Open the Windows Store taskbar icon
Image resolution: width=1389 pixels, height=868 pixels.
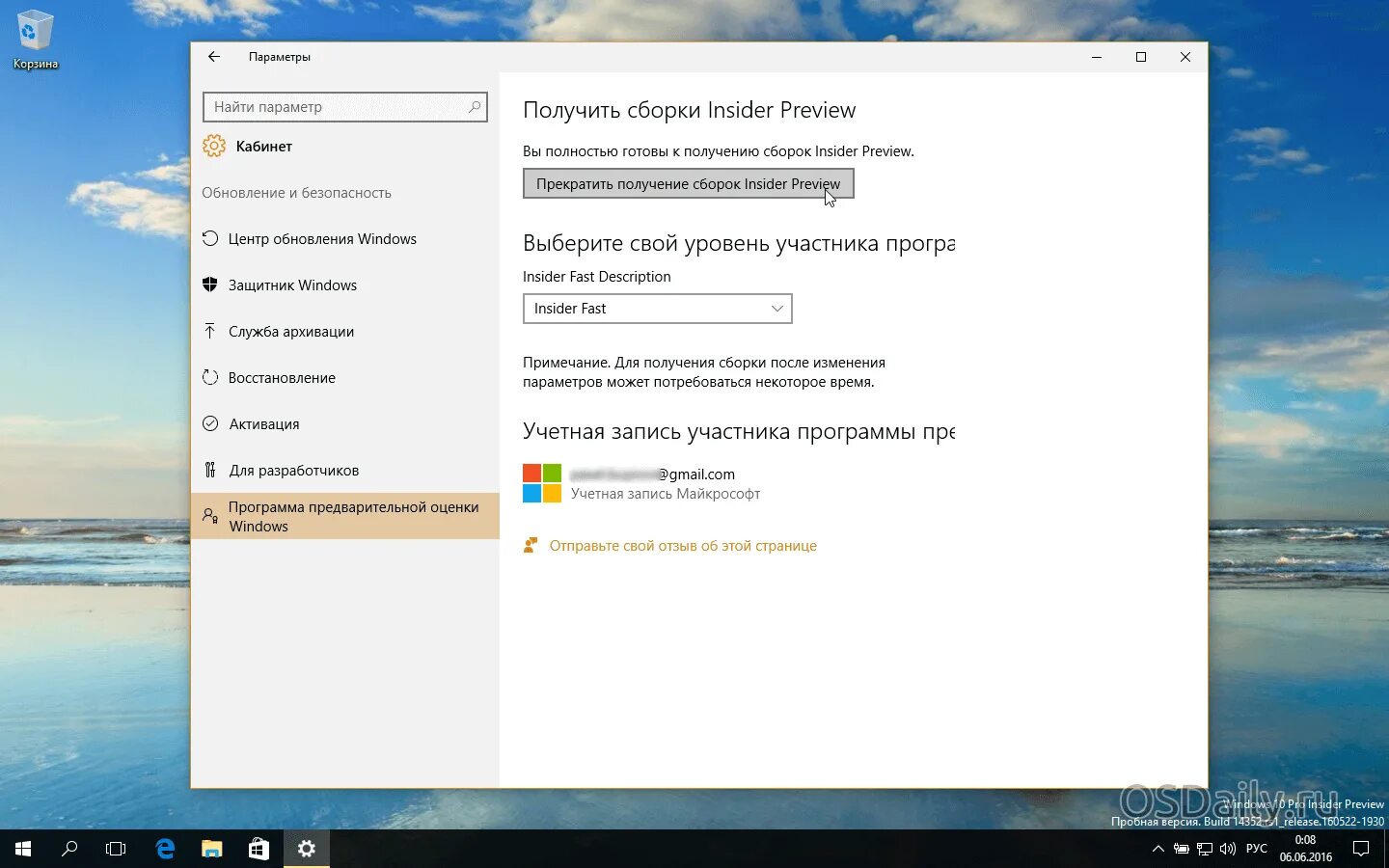click(259, 849)
